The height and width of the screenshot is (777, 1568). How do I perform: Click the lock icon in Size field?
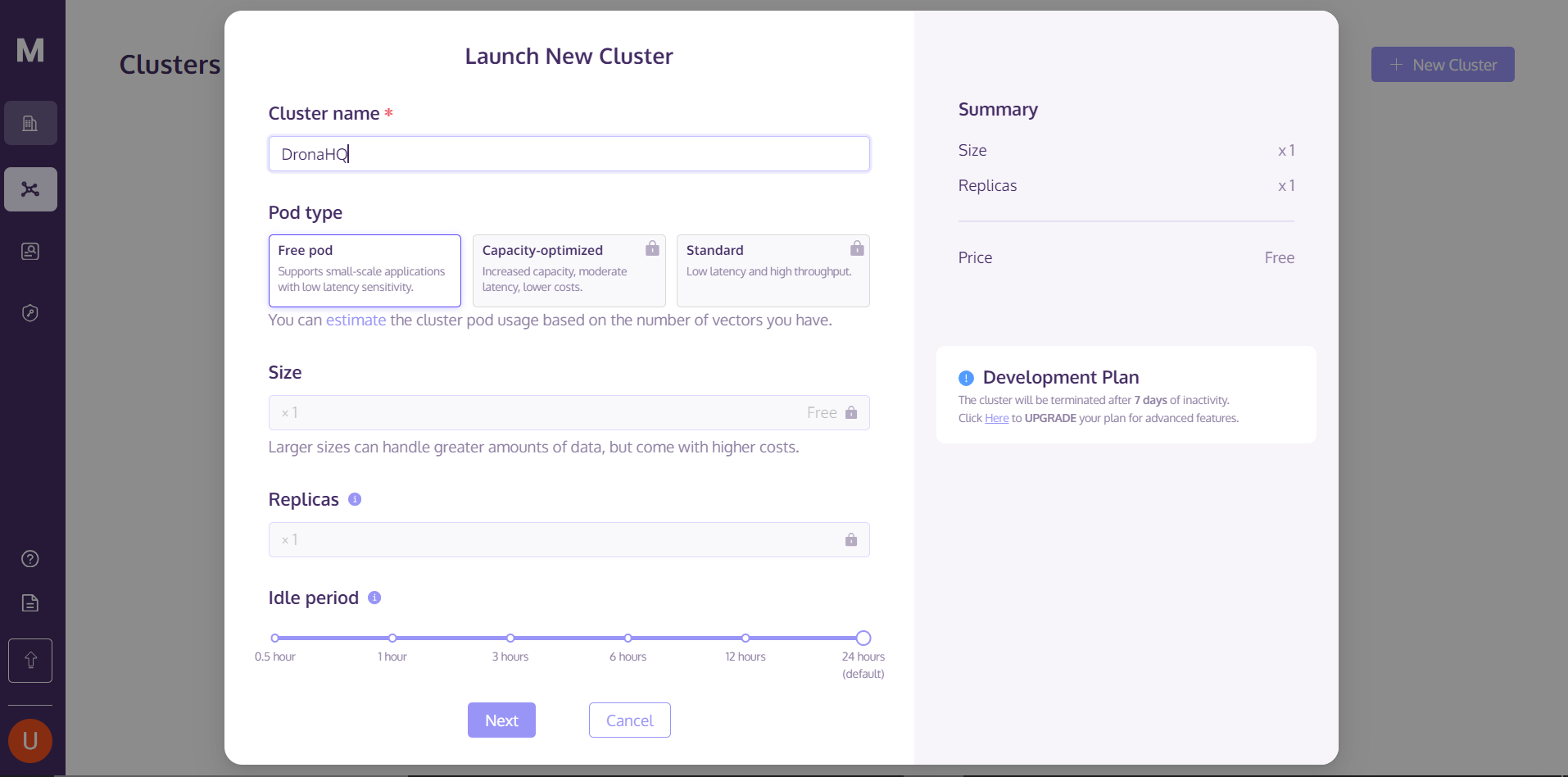pos(851,412)
